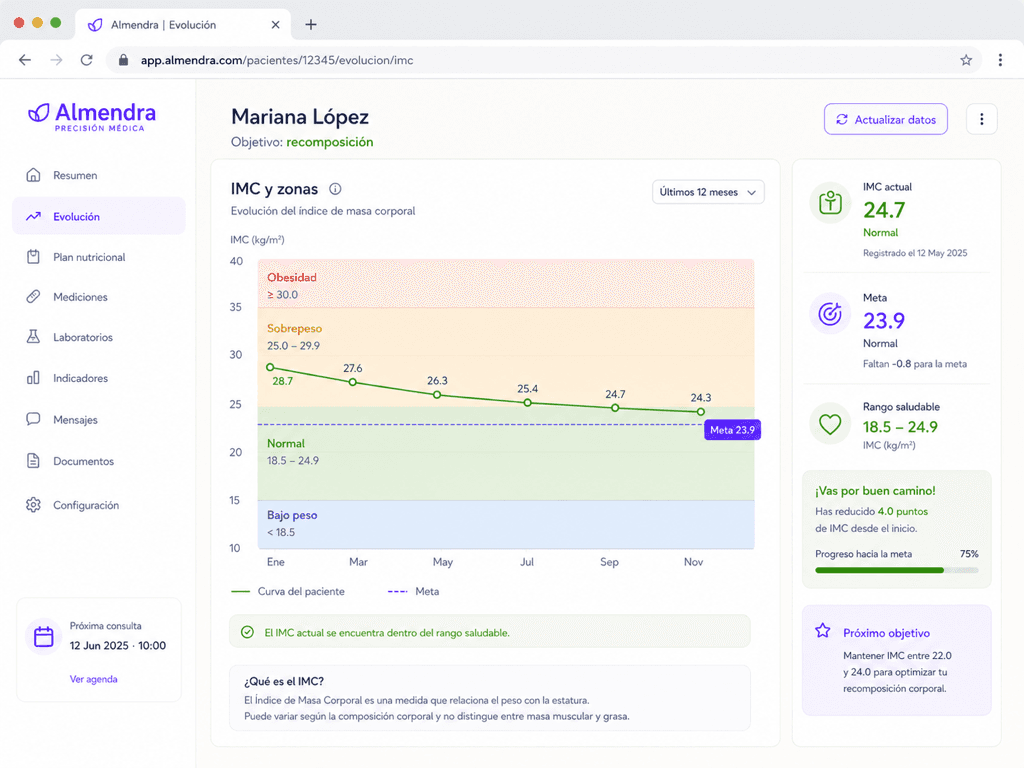Click the Nov data point 24.3
The width and height of the screenshot is (1024, 768).
pyautogui.click(x=700, y=411)
